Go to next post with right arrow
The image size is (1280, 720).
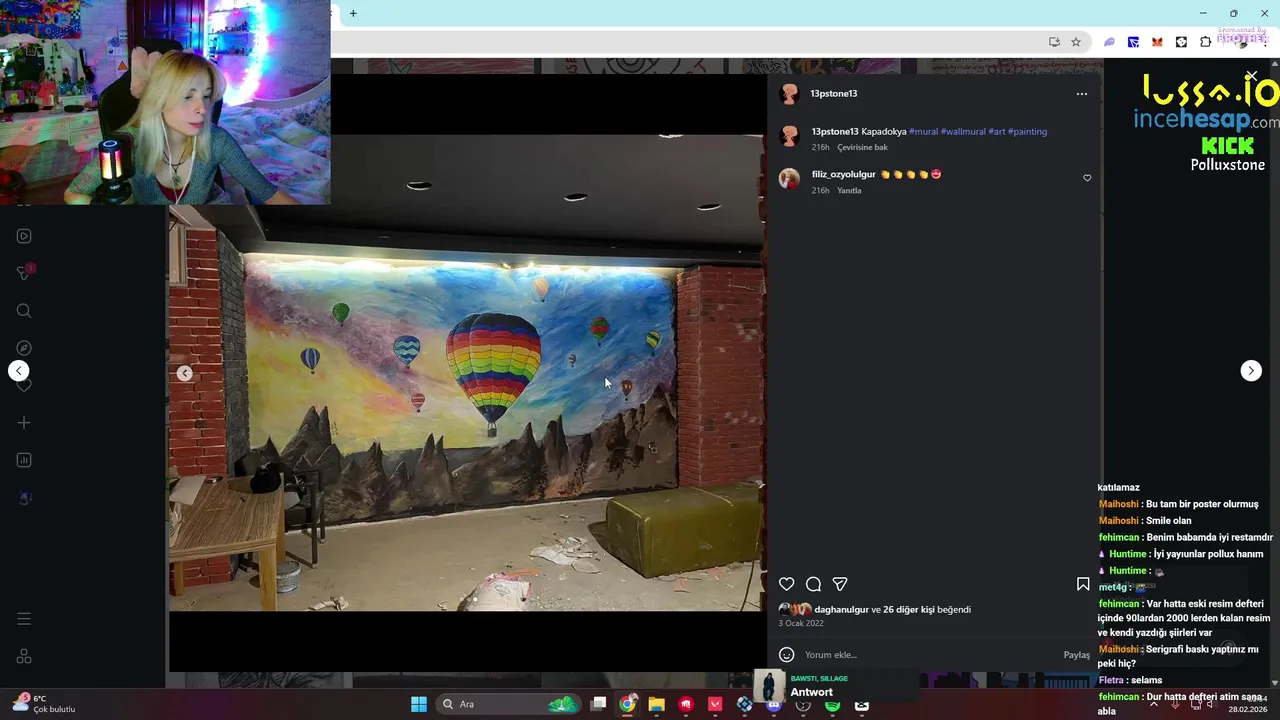coord(1251,371)
